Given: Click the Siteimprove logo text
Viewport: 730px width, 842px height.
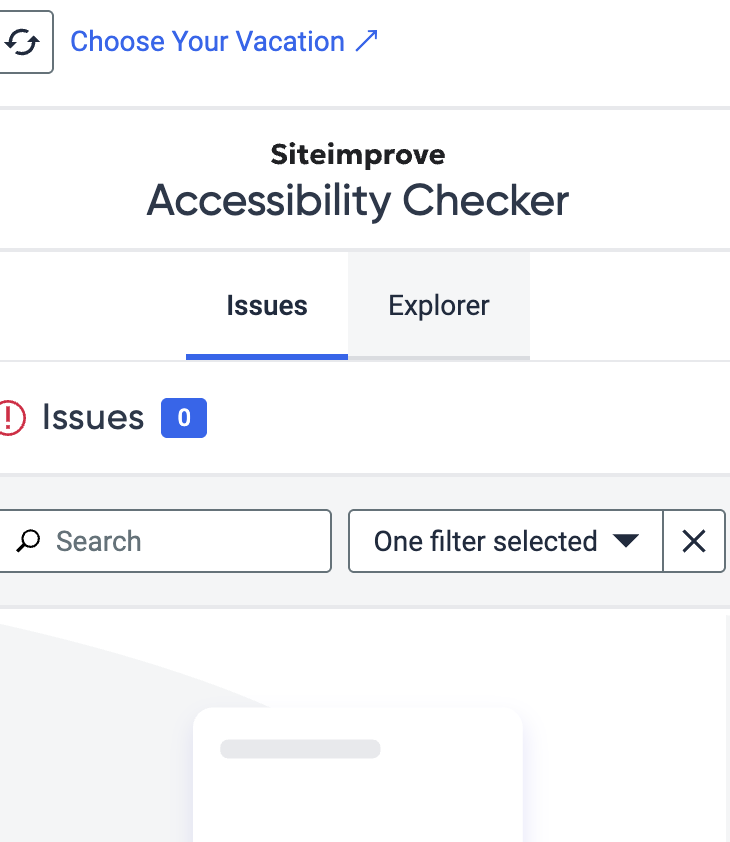Looking at the screenshot, I should tap(358, 155).
